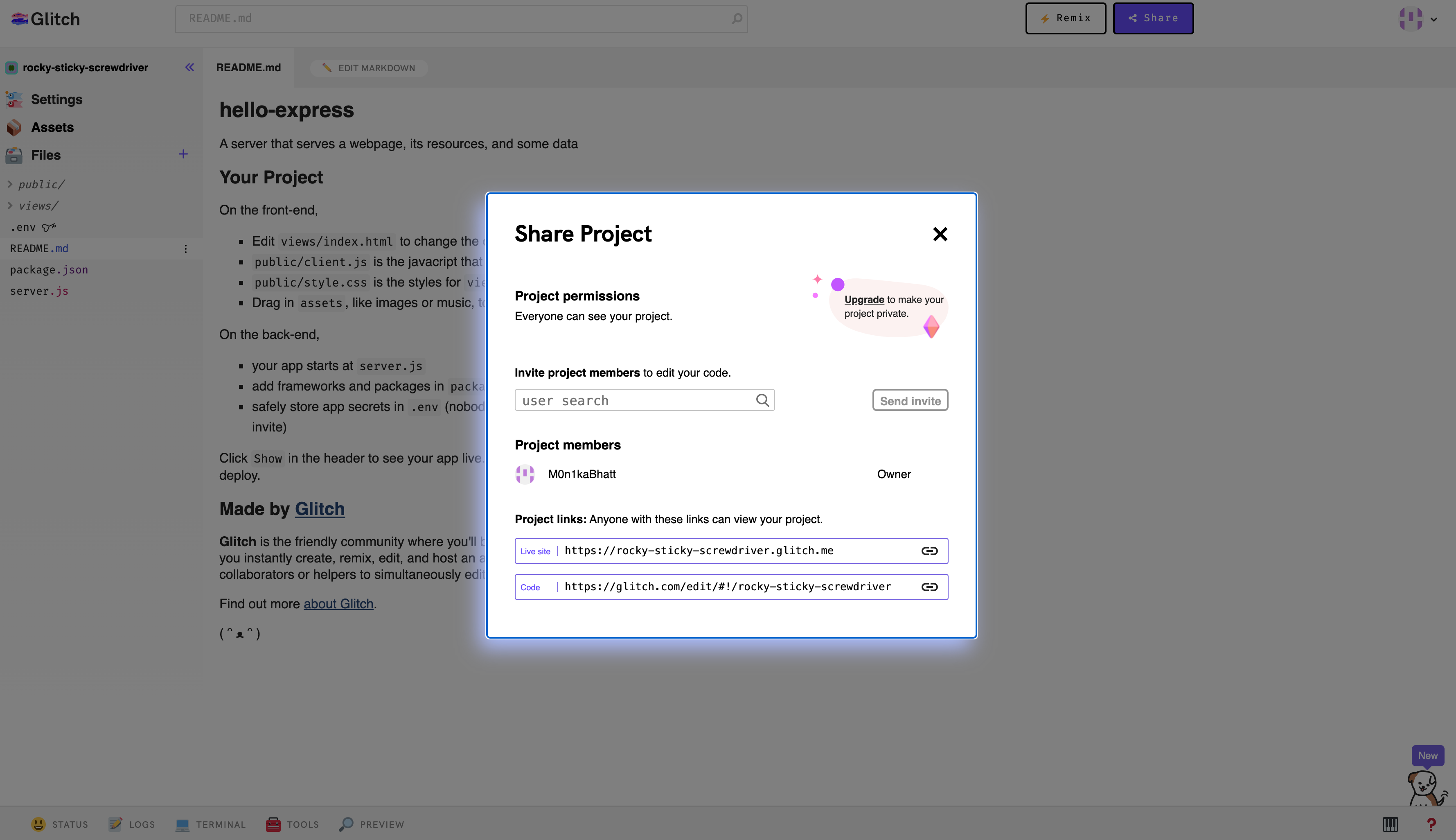Click the Upgrade link
Image resolution: width=1456 pixels, height=840 pixels.
tap(864, 299)
